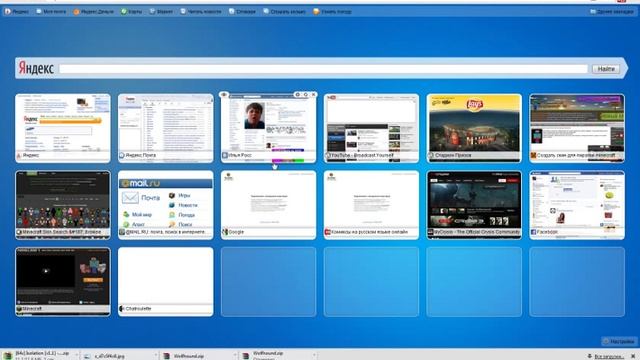This screenshot has width=640, height=360.
Task: Remove the hovered thumbnail with X icon
Action: click(313, 95)
